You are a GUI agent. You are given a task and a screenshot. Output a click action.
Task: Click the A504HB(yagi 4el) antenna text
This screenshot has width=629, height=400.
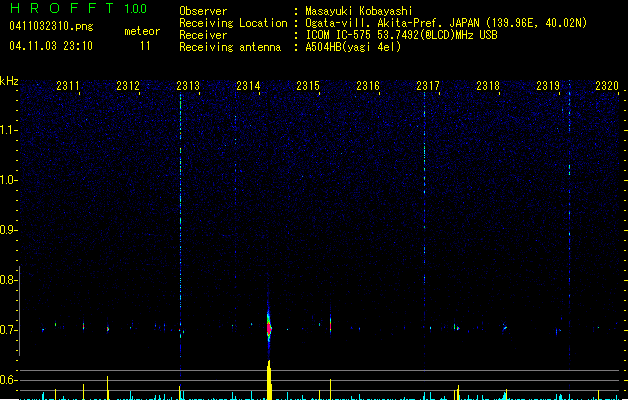coord(353,47)
